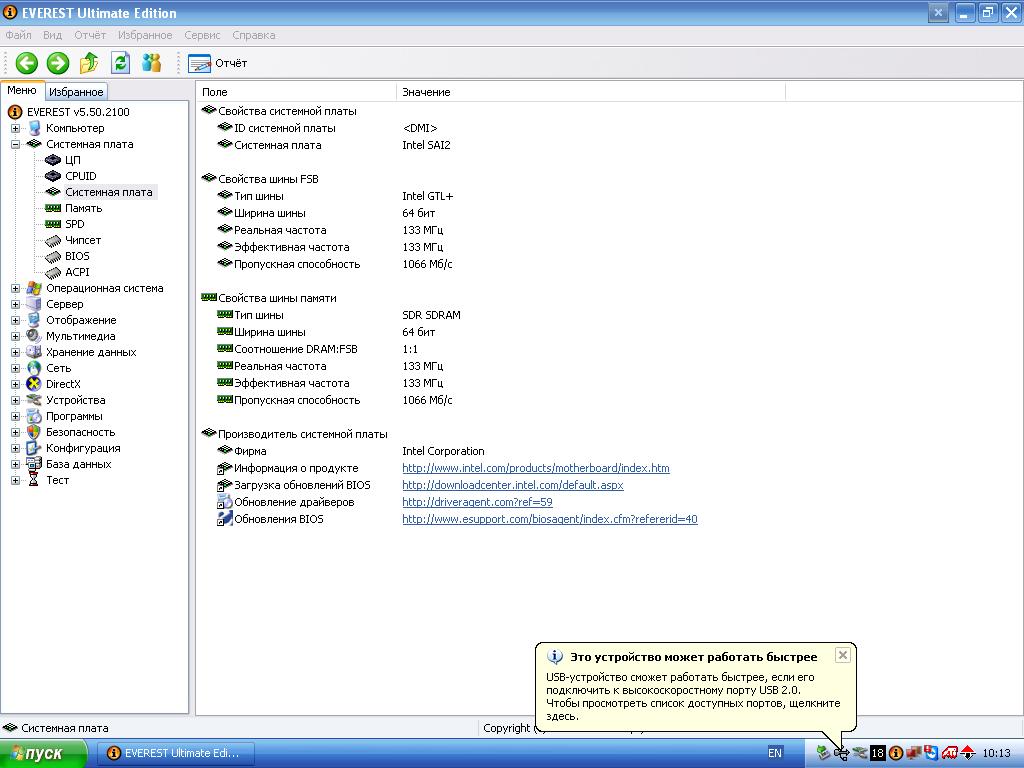
Task: Expand the Операционная система node
Action: (x=15, y=289)
